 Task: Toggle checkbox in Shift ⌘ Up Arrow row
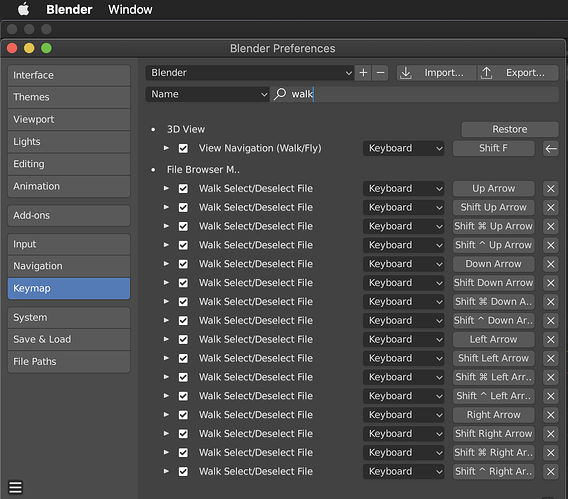pos(183,226)
